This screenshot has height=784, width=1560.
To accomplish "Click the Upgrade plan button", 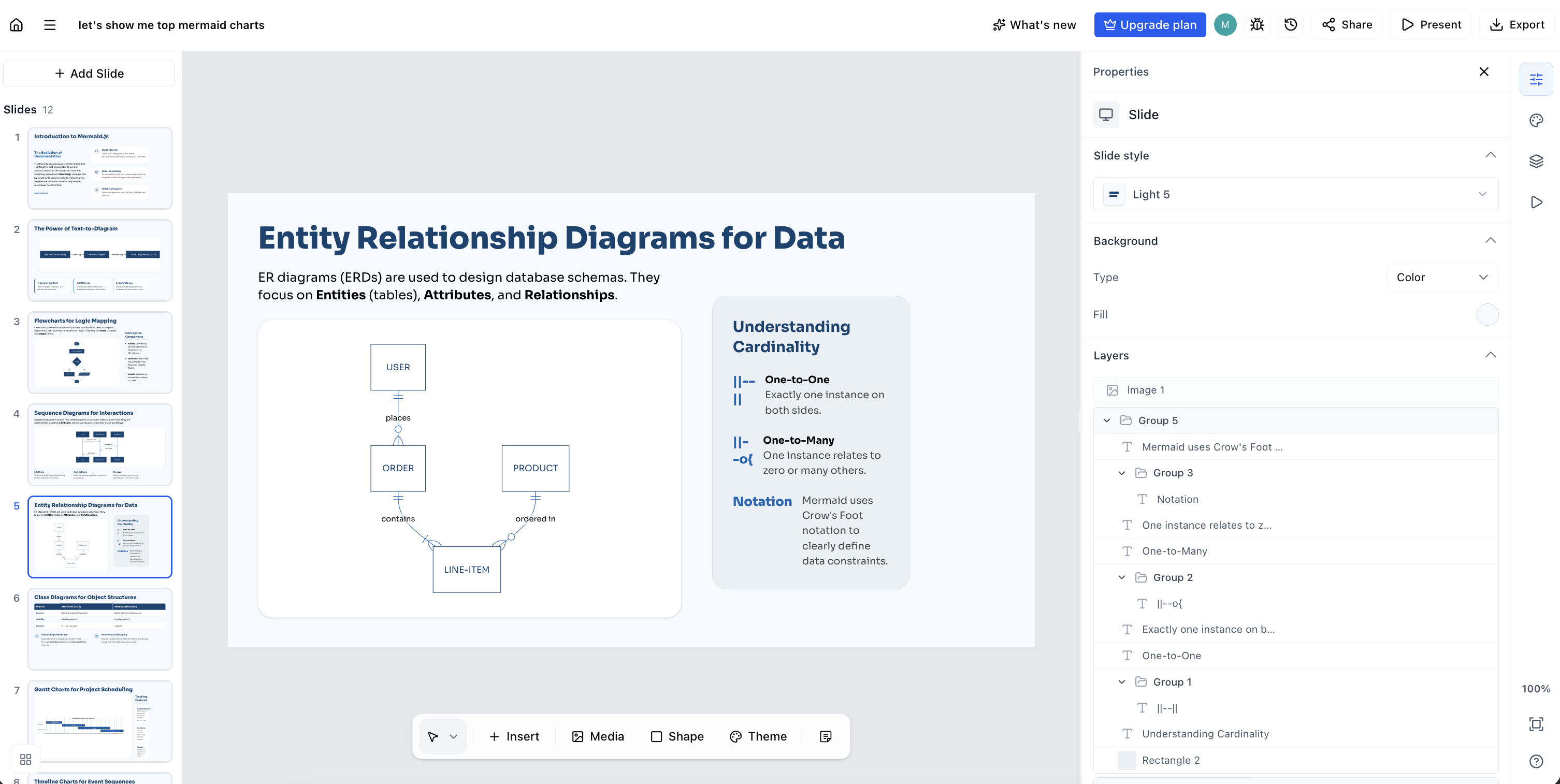I will point(1149,25).
